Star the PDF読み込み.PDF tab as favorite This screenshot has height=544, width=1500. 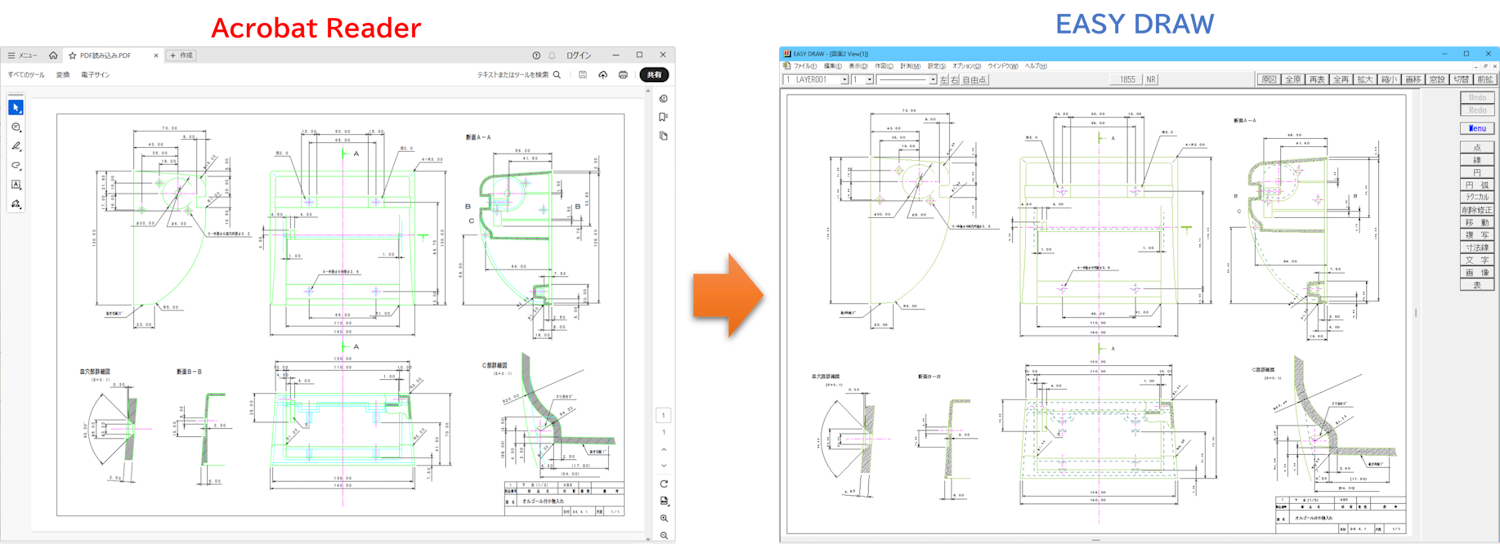[x=72, y=55]
